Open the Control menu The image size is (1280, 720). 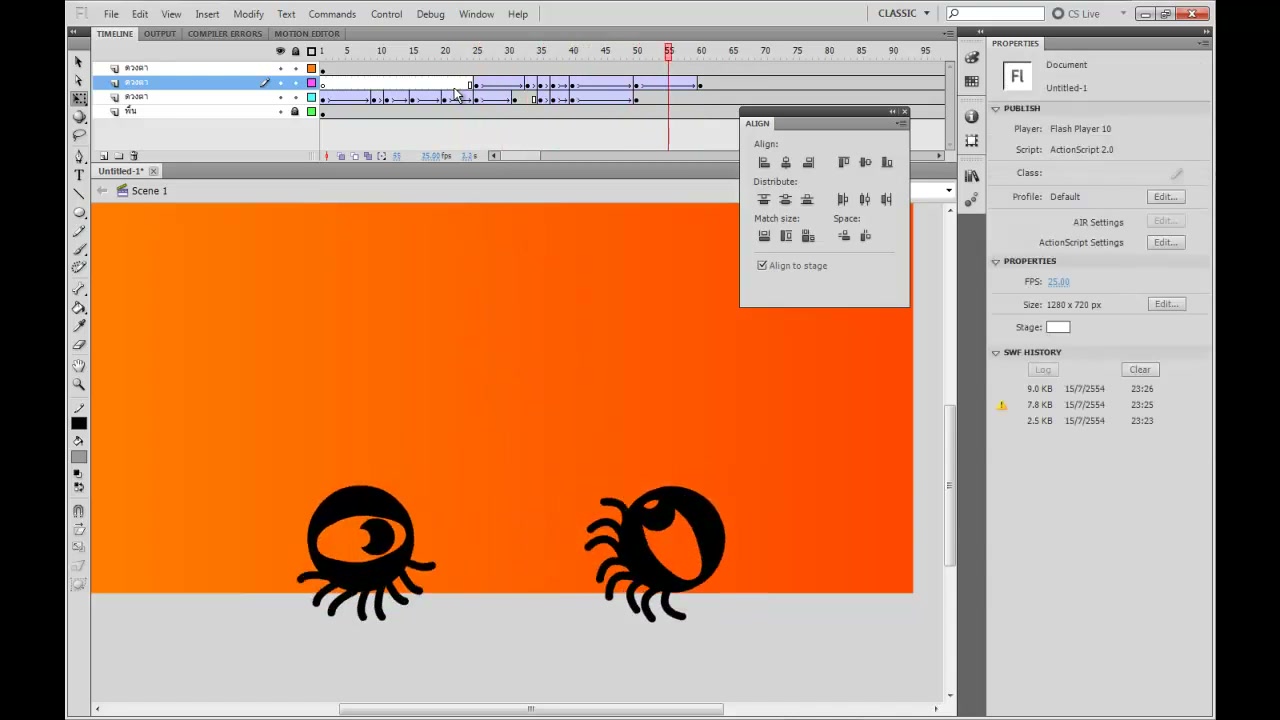[386, 14]
